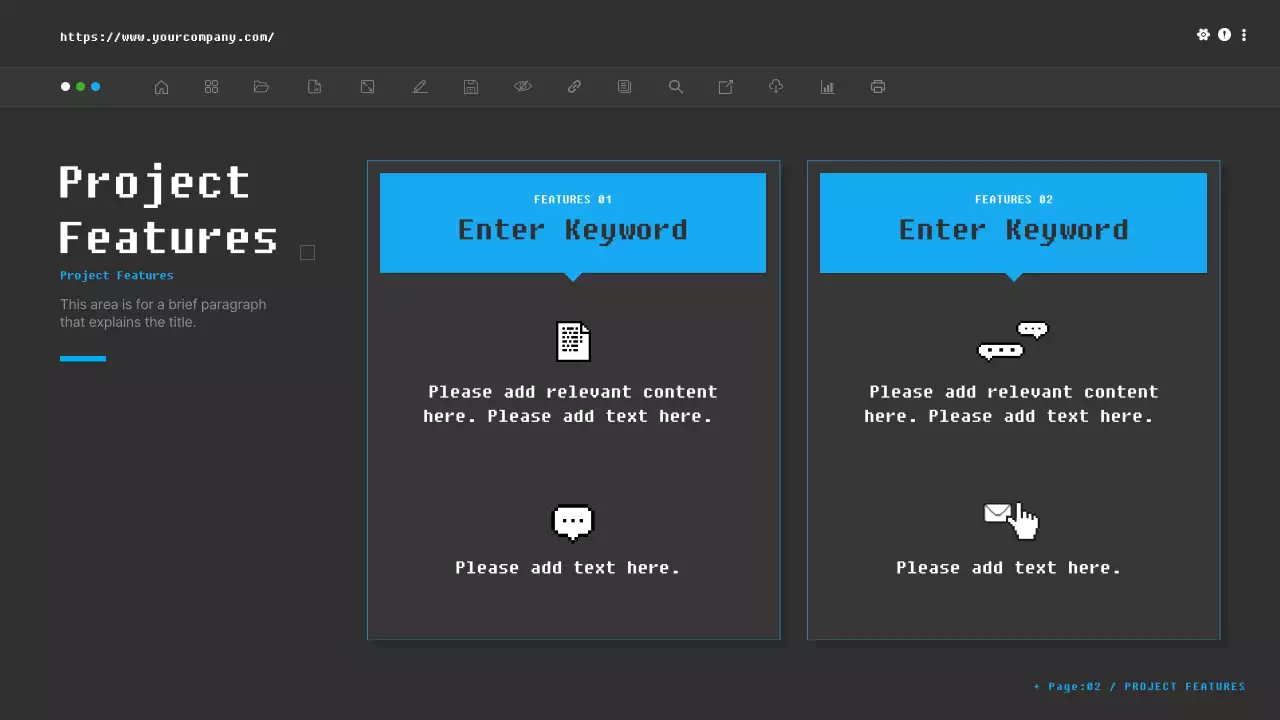Select the Home icon in the toolbar
Image resolution: width=1280 pixels, height=720 pixels.
(162, 87)
